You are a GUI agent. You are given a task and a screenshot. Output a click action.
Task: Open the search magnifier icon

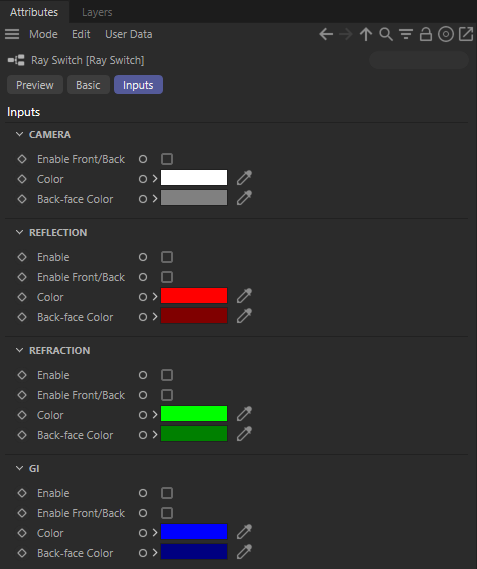coord(386,34)
